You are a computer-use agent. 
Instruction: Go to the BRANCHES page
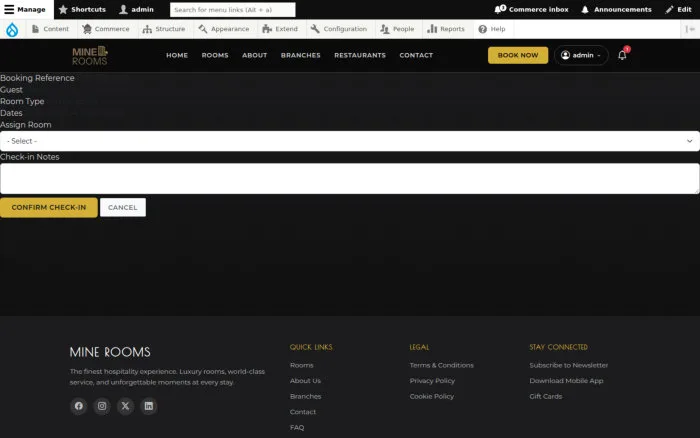[300, 55]
